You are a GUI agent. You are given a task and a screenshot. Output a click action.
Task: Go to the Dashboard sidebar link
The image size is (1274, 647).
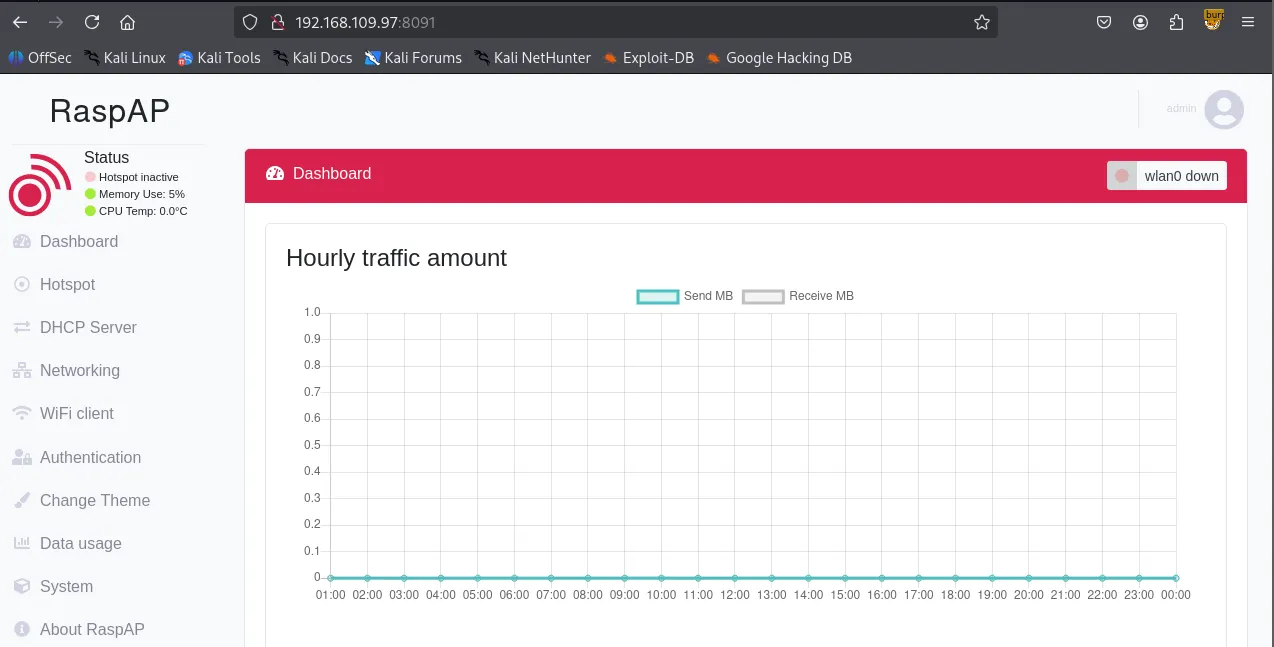[78, 242]
